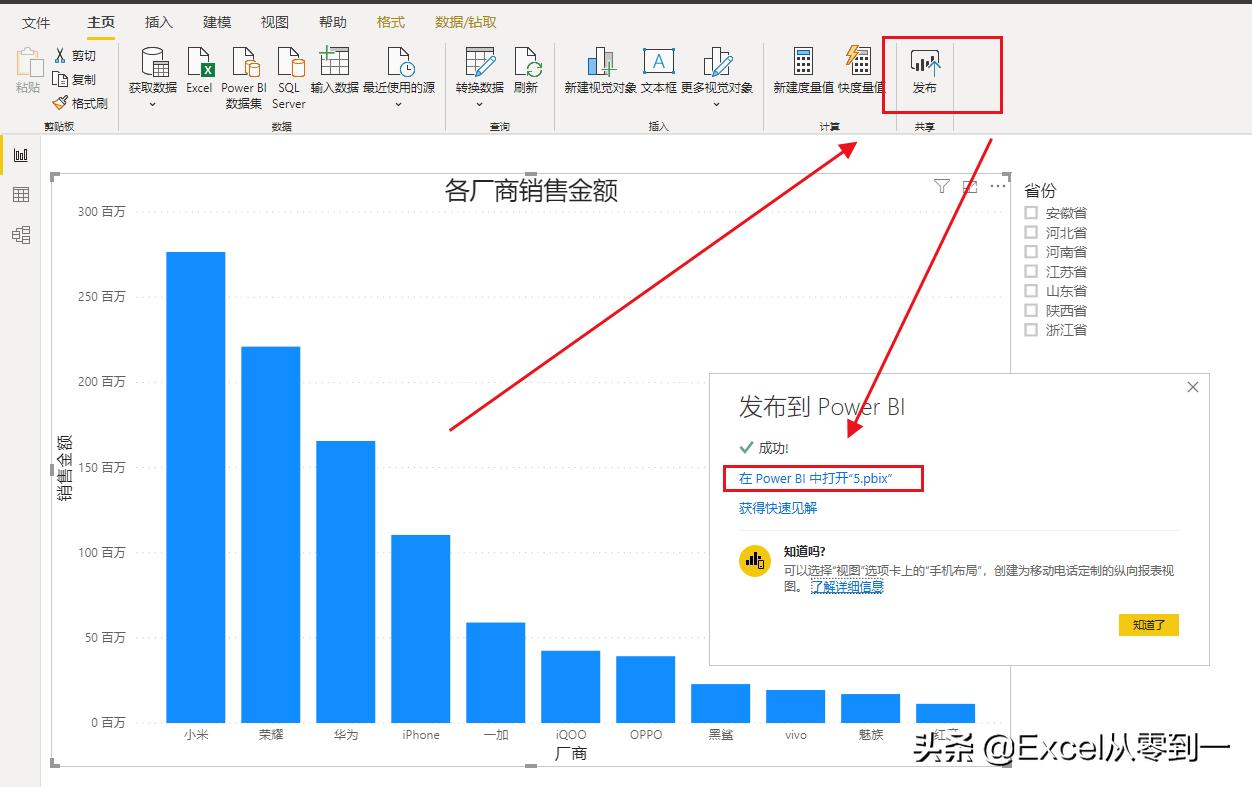1252x787 pixels.
Task: Open the filter funnel icon on the chart
Action: tap(941, 186)
